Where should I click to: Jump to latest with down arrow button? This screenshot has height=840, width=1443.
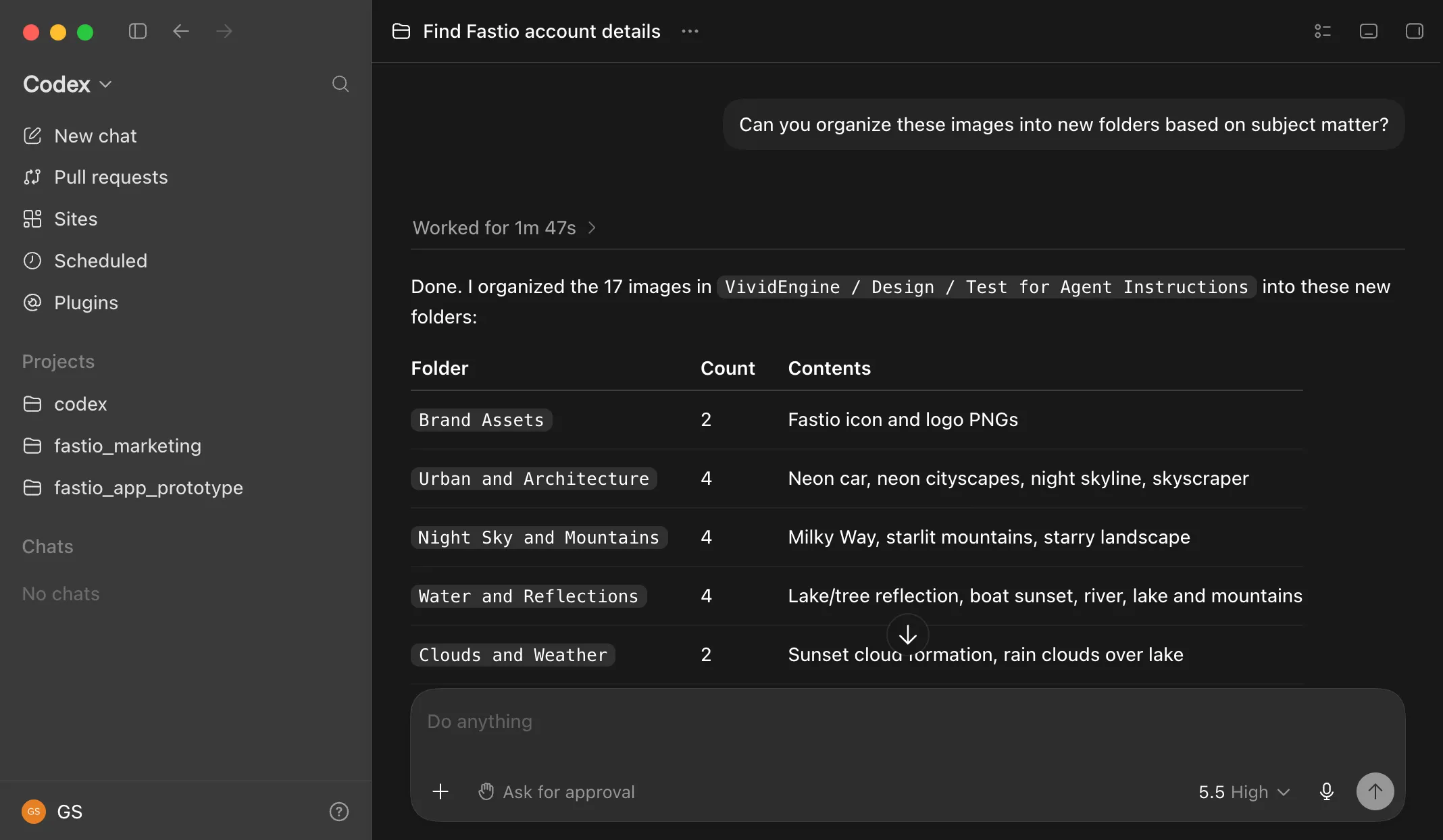(908, 635)
